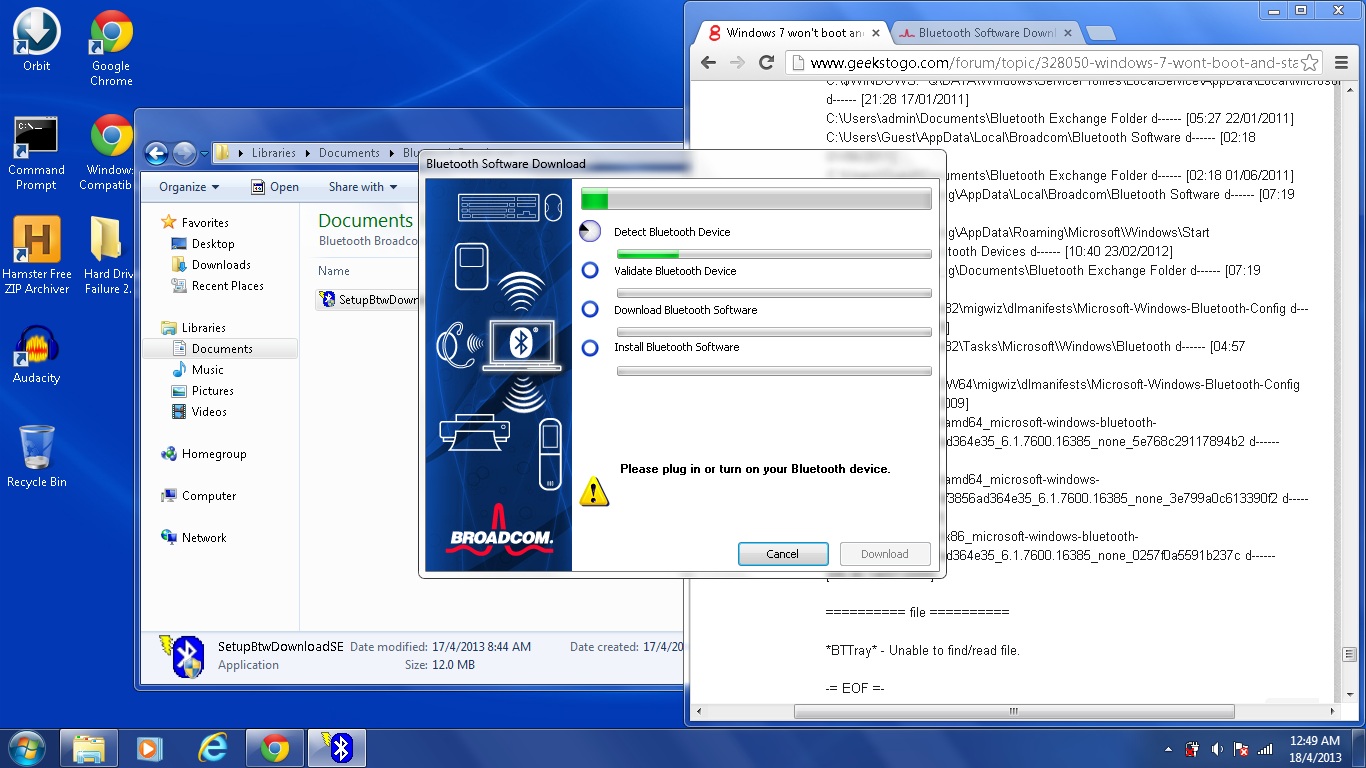1366x768 pixels.
Task: Reload the geekstogo page in Chrome
Action: [x=767, y=62]
